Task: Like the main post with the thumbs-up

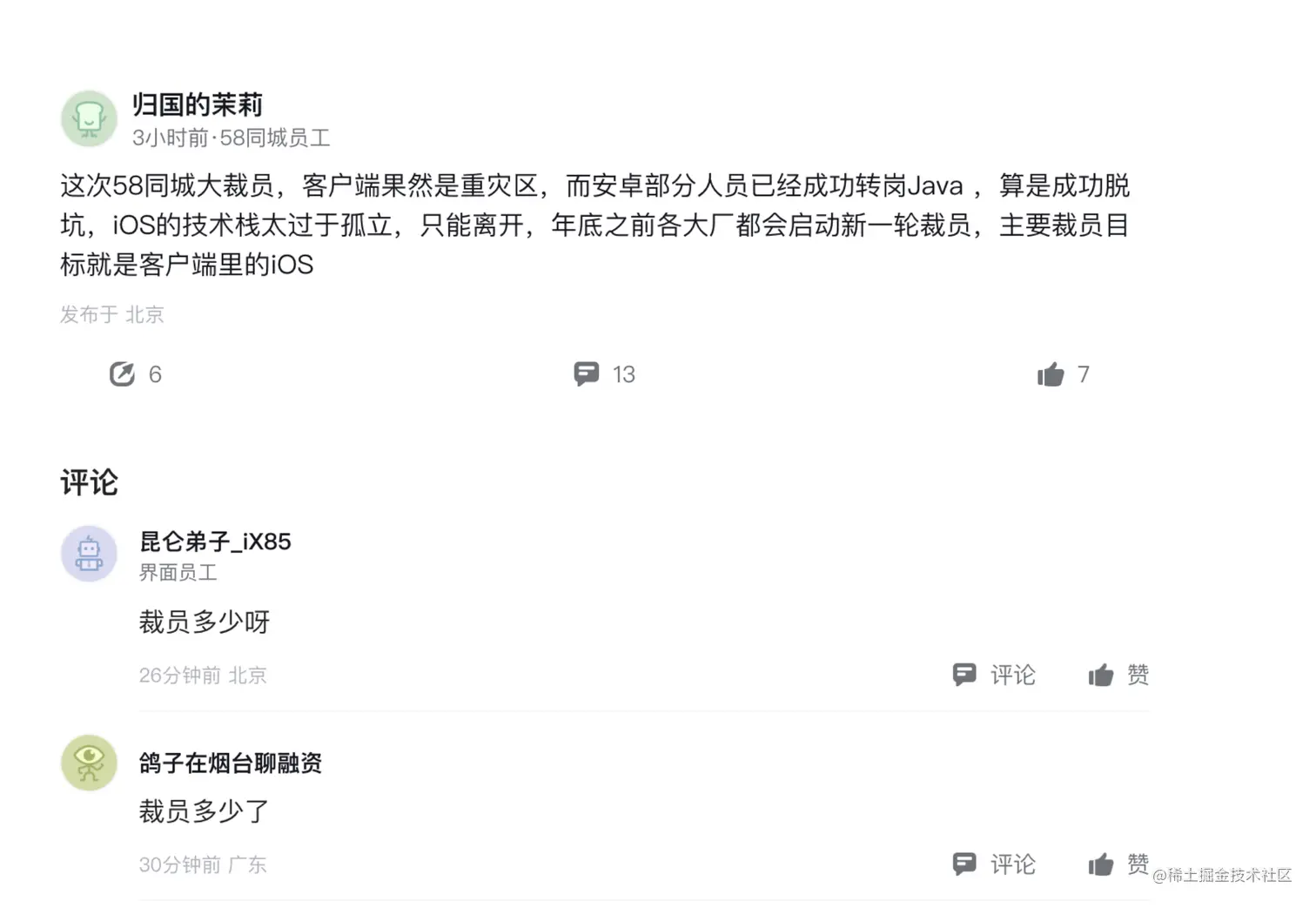Action: pos(1051,373)
